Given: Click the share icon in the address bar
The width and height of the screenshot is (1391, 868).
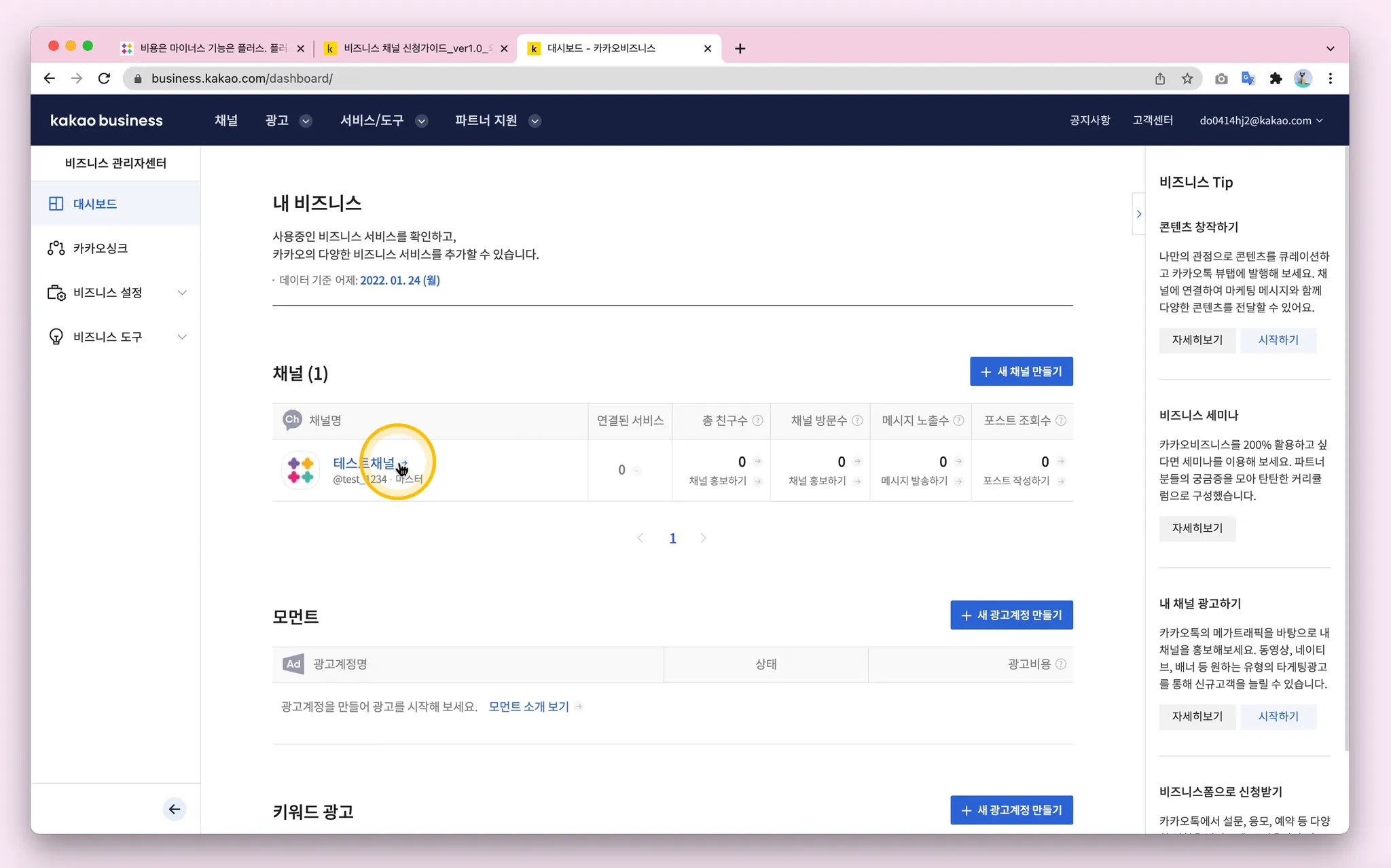Looking at the screenshot, I should (x=1160, y=79).
